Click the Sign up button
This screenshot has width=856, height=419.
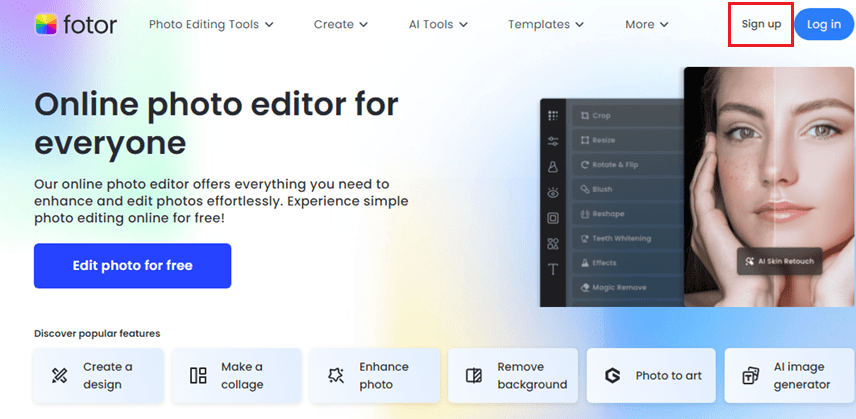tap(760, 24)
